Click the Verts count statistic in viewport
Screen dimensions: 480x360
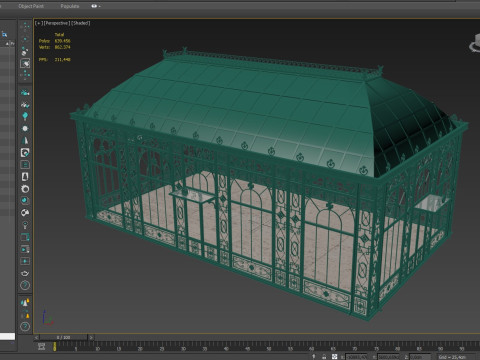pyautogui.click(x=55, y=47)
